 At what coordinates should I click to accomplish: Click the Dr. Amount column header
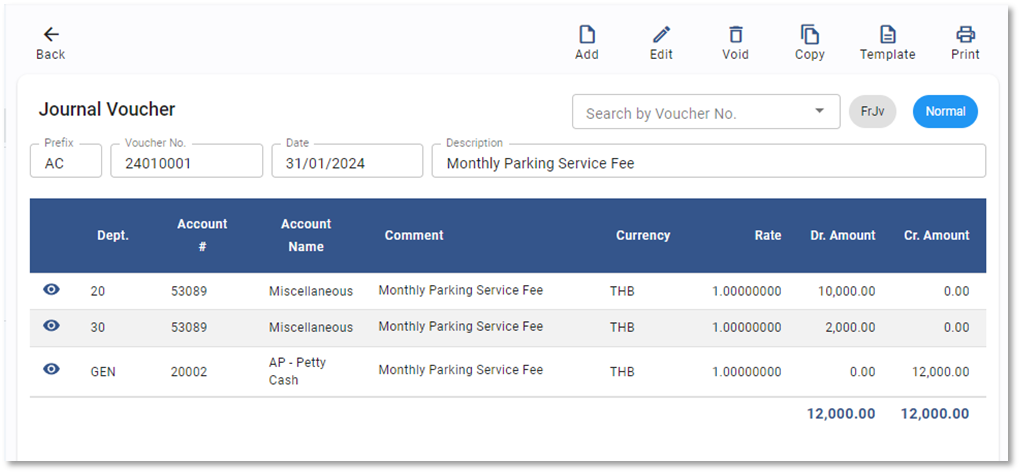pyautogui.click(x=842, y=236)
